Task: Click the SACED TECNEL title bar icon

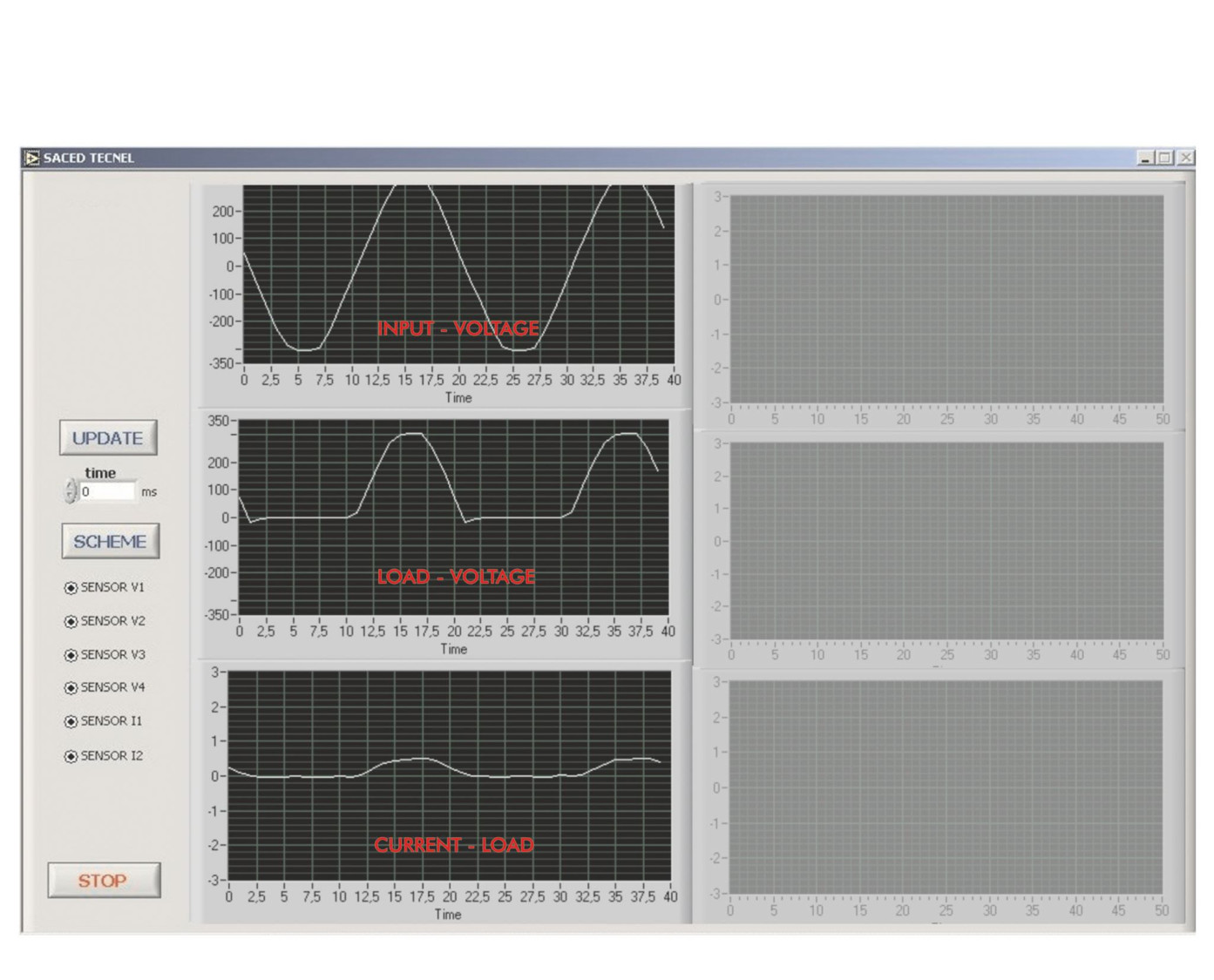Action: (x=32, y=158)
